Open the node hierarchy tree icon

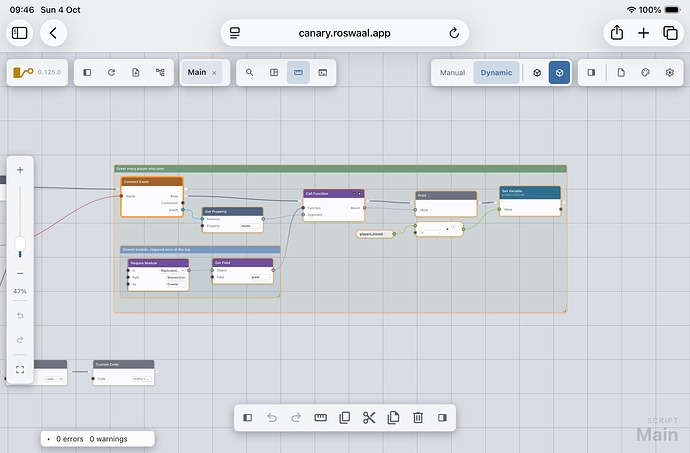160,72
